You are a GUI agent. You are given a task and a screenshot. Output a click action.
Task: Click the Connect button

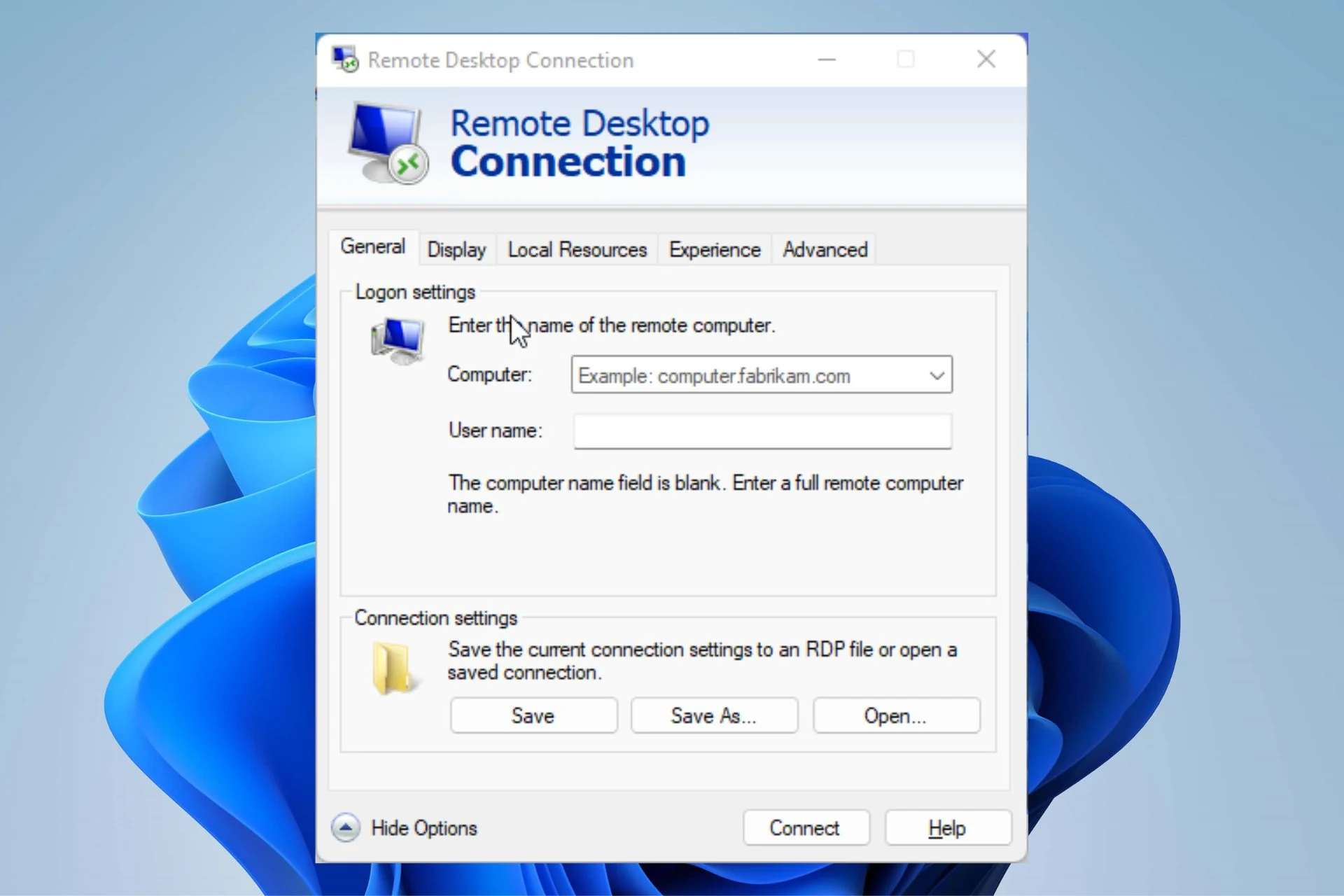point(806,827)
